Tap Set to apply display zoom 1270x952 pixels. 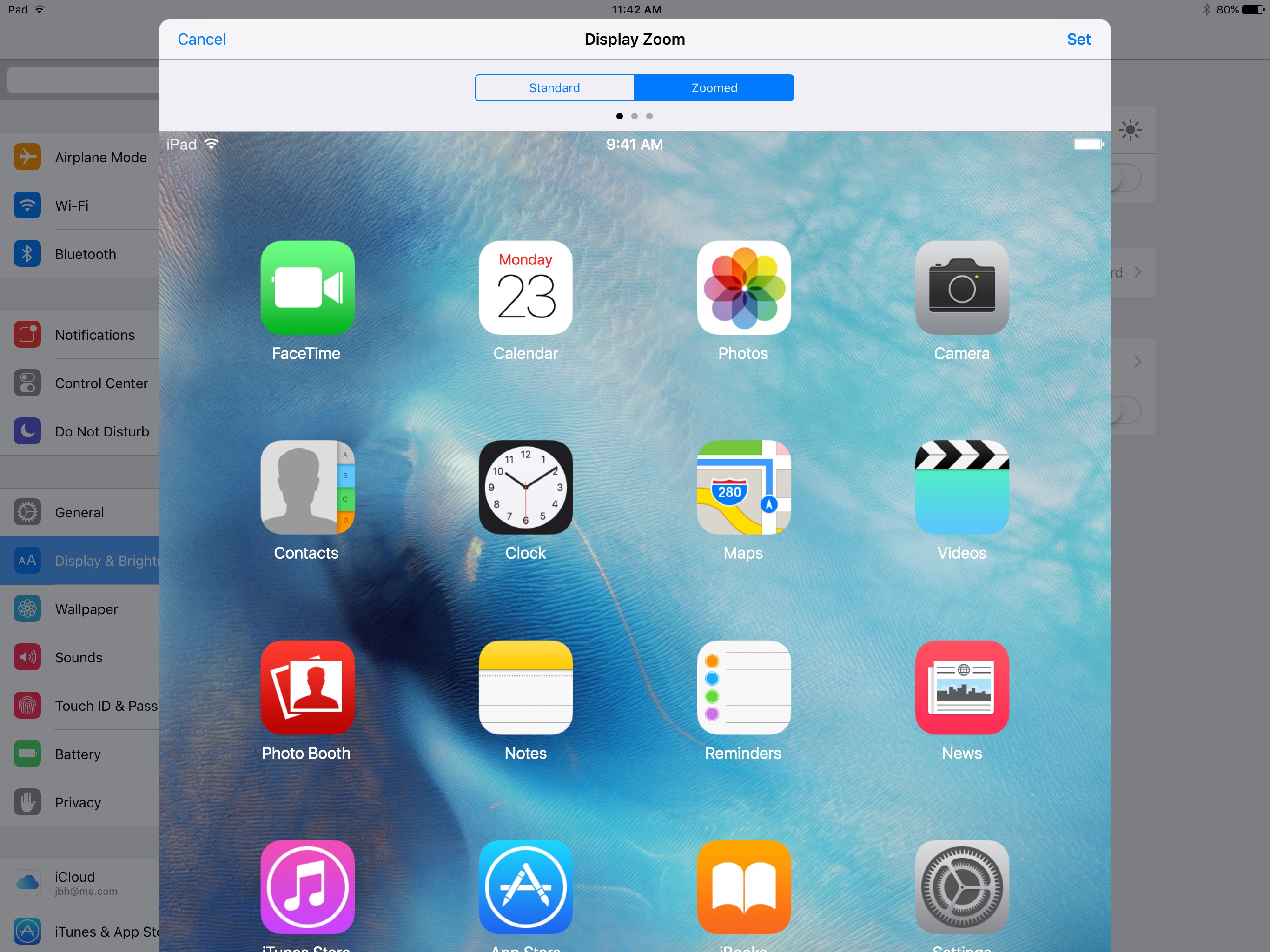(x=1079, y=38)
